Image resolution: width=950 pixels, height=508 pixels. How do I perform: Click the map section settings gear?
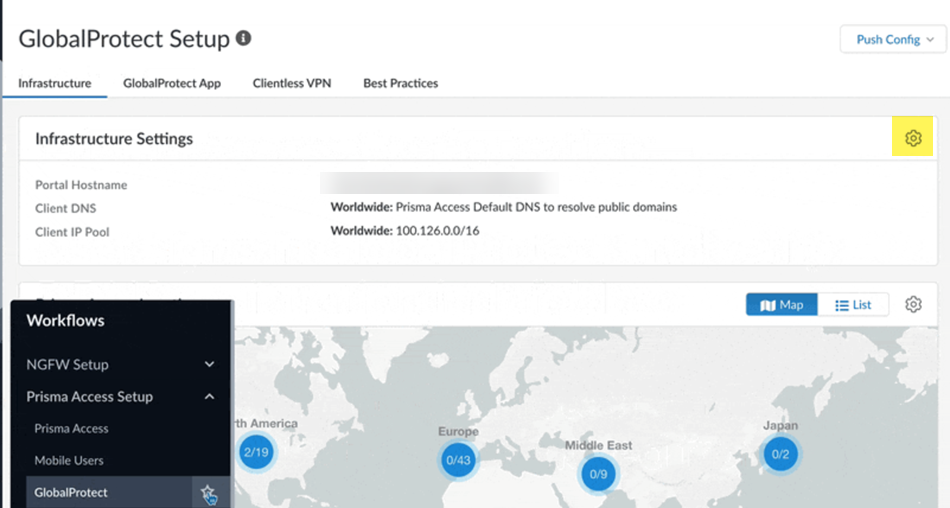click(x=912, y=304)
